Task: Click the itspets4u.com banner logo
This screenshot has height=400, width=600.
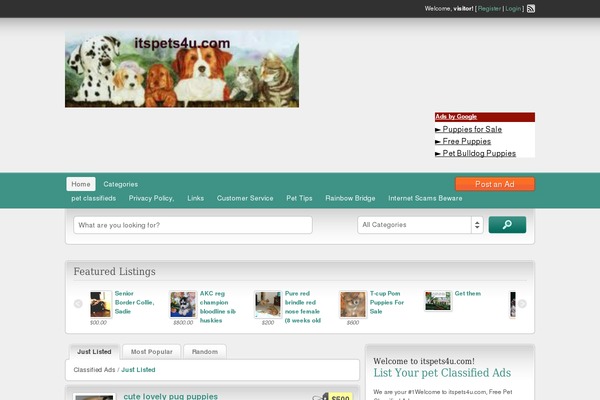Action: [182, 69]
